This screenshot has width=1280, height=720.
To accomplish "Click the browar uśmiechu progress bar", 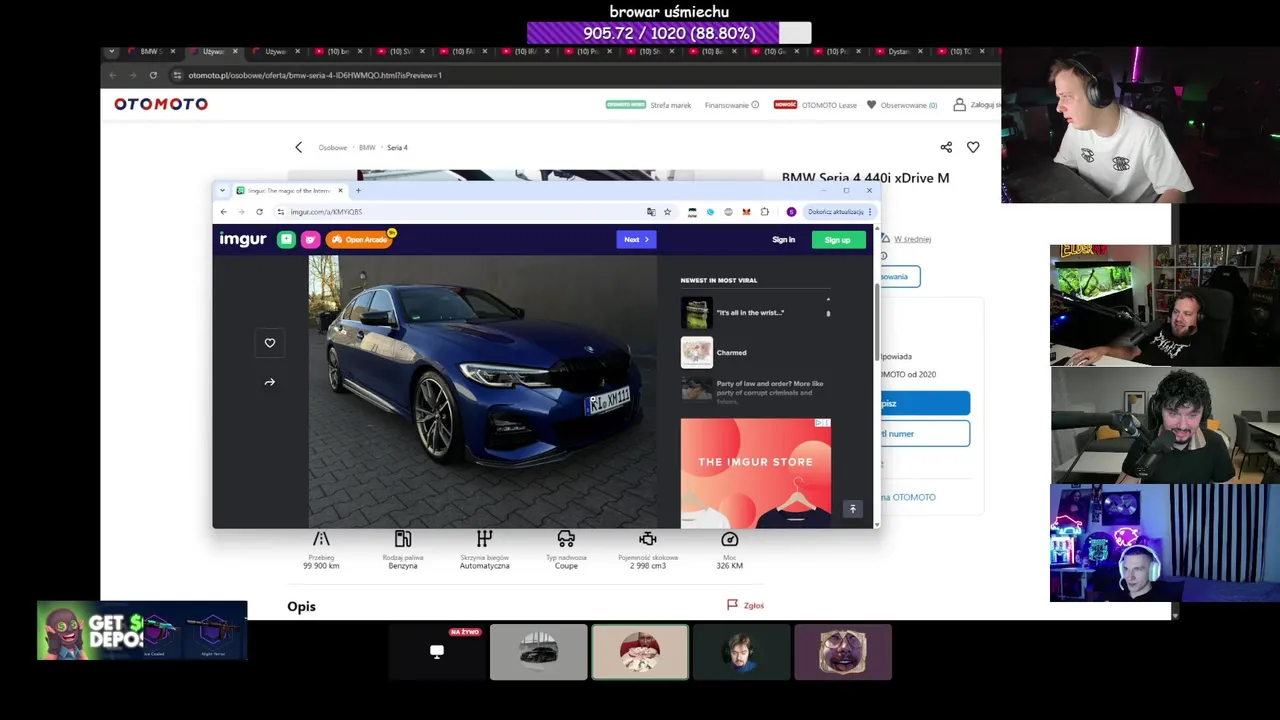I will 669,33.
